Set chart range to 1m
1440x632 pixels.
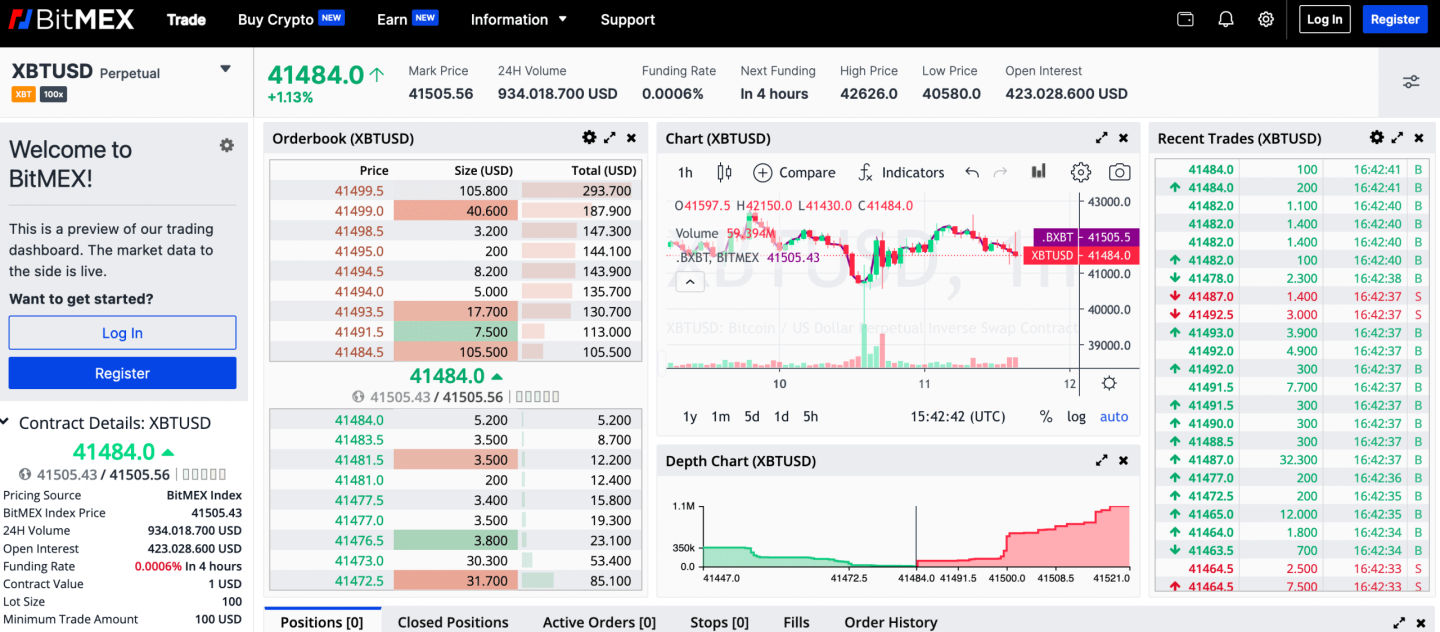720,417
